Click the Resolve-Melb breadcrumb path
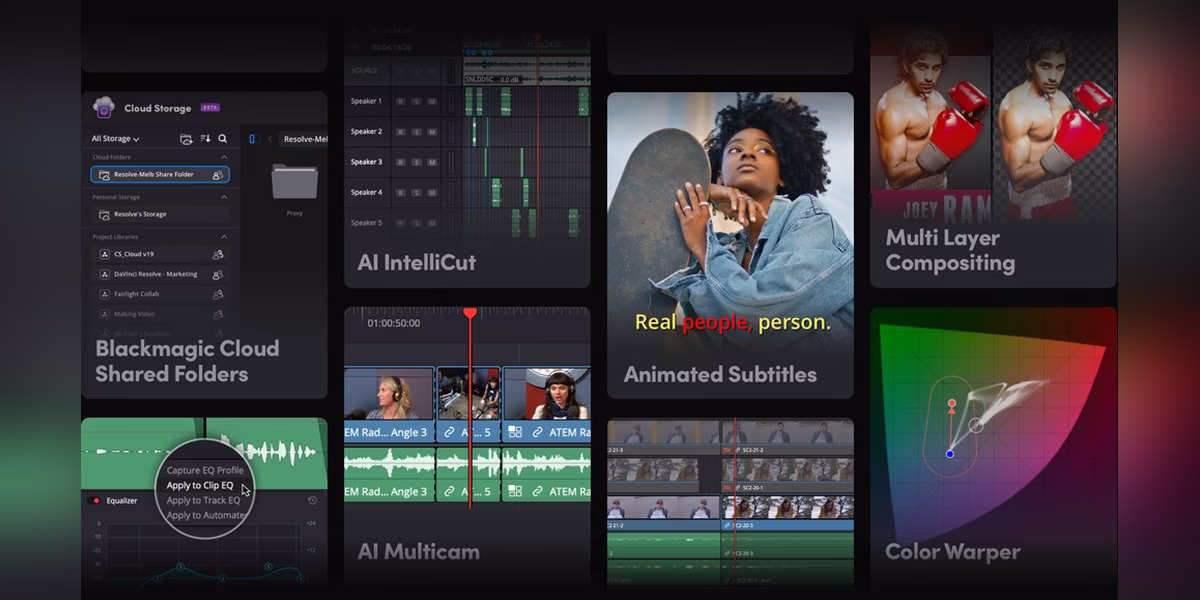 pos(305,139)
